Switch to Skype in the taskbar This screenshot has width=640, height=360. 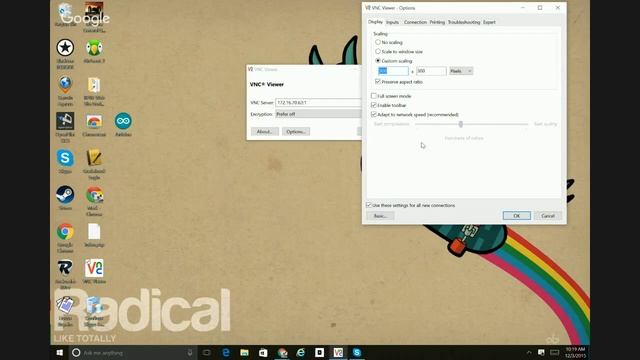click(357, 353)
